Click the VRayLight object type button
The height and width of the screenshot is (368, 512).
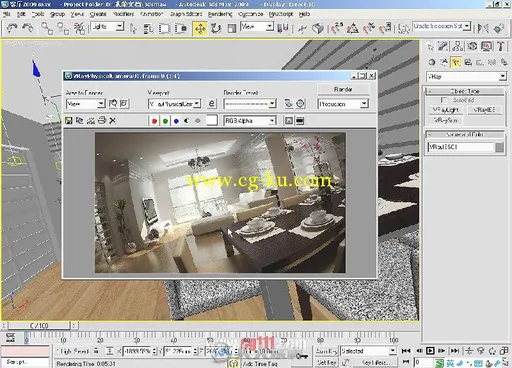(446, 110)
